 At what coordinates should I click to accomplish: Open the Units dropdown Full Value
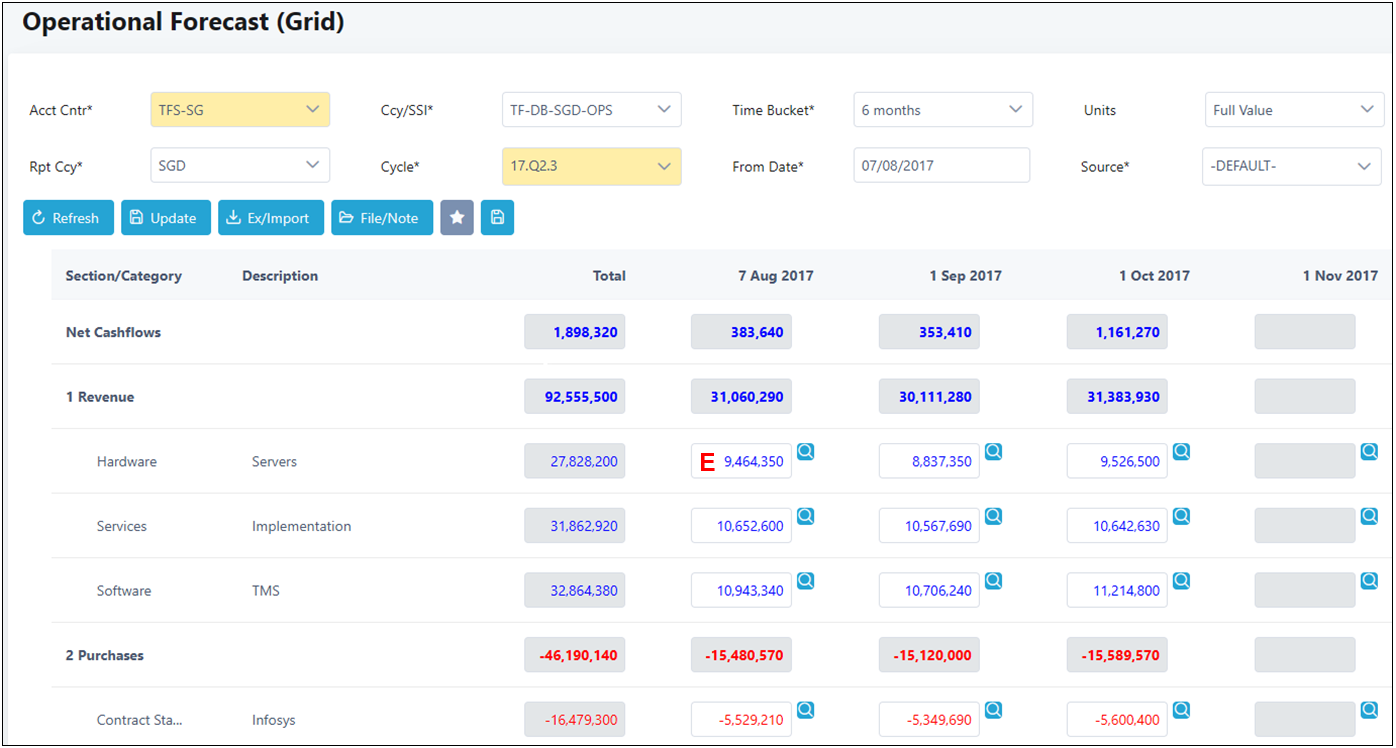tap(1294, 110)
